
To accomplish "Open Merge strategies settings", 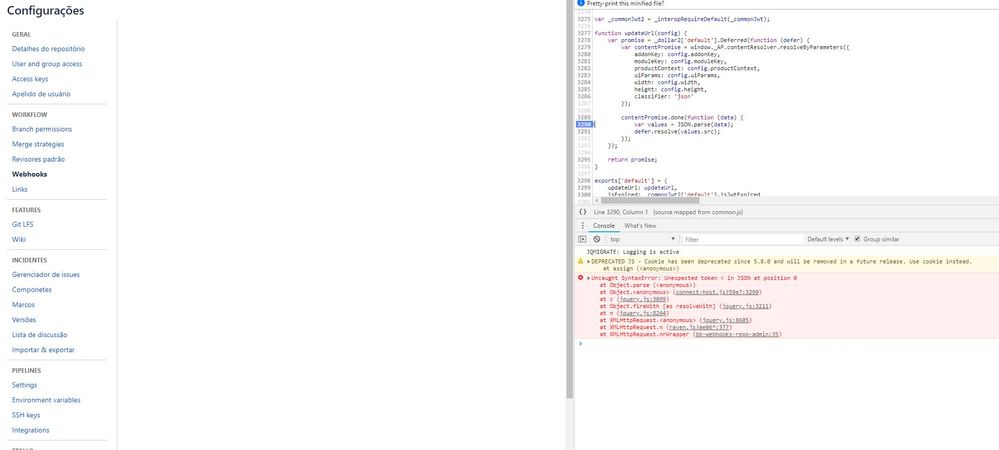I will 38,144.
